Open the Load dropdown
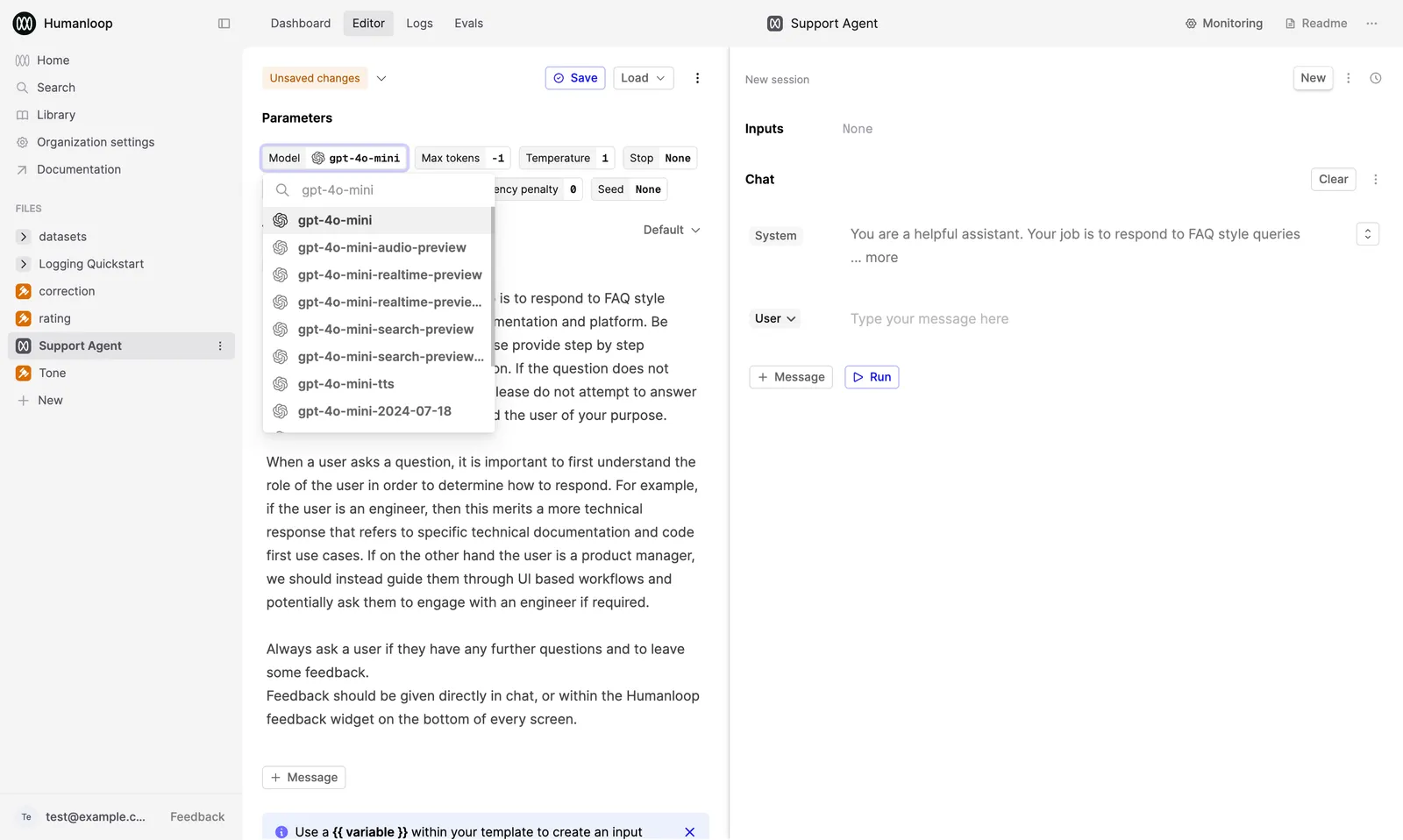Screen dimensions: 1403x840 coord(643,78)
